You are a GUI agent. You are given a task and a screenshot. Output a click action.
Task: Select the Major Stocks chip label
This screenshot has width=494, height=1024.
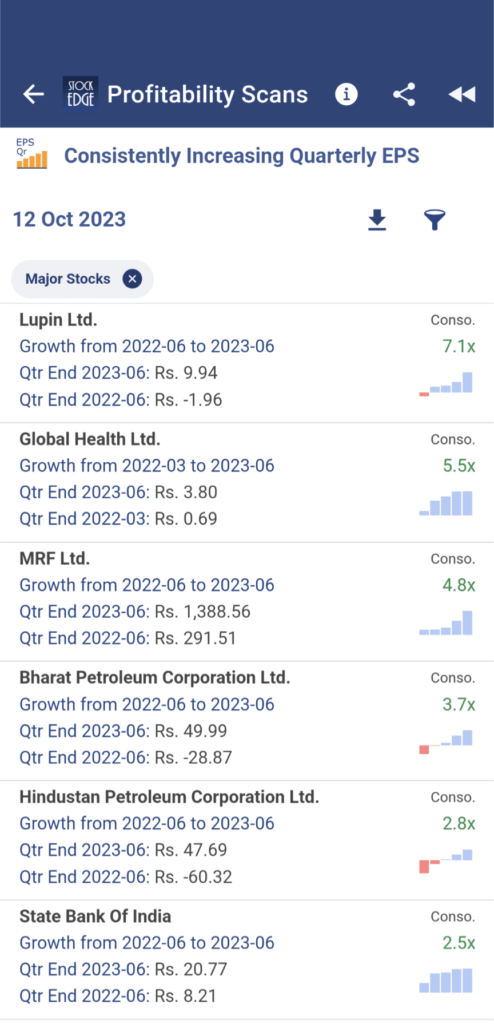[x=68, y=280]
